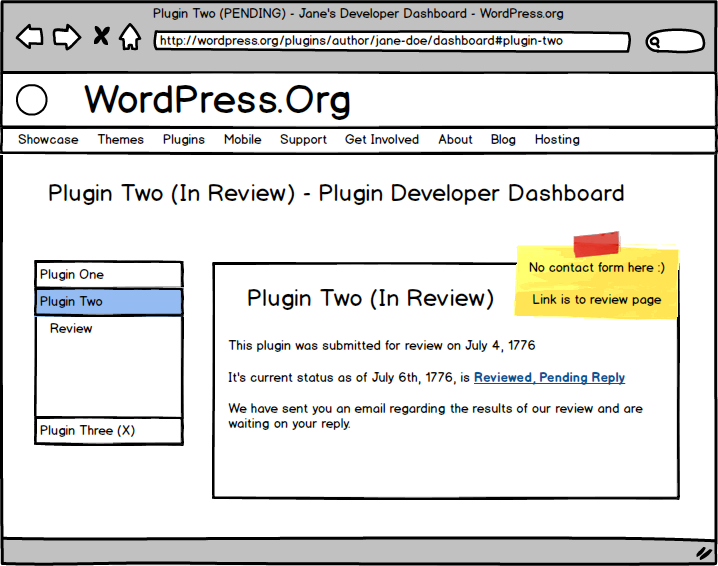
Task: Open the Themes menu item
Action: 120,140
